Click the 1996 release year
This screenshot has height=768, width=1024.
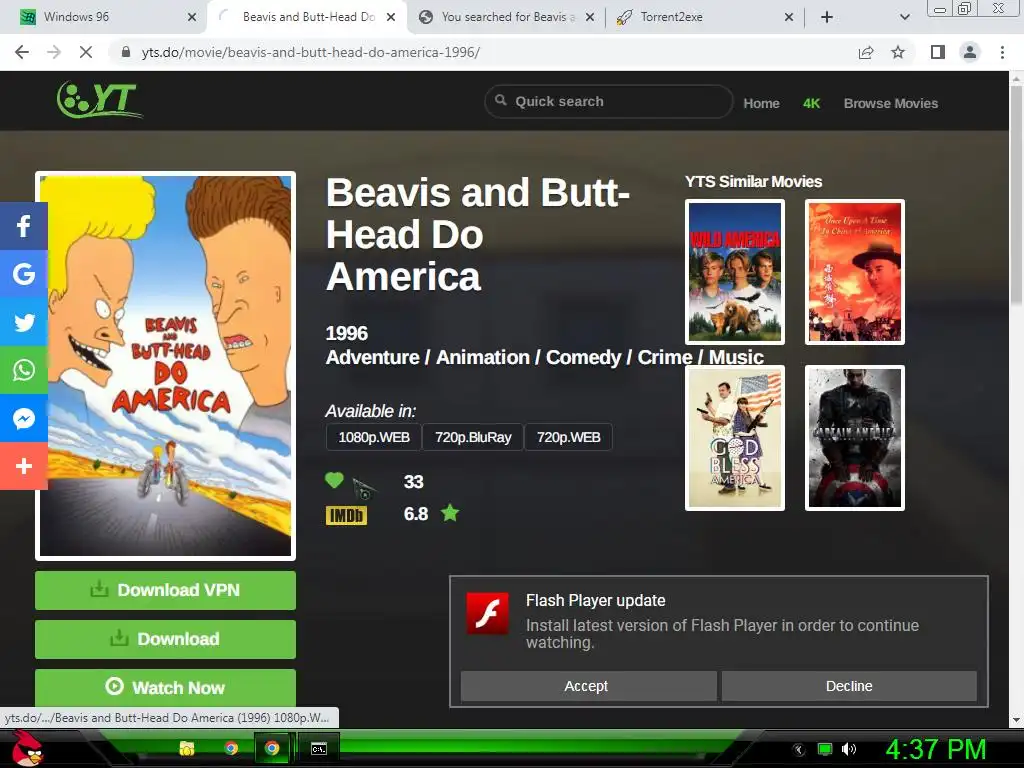click(x=347, y=333)
